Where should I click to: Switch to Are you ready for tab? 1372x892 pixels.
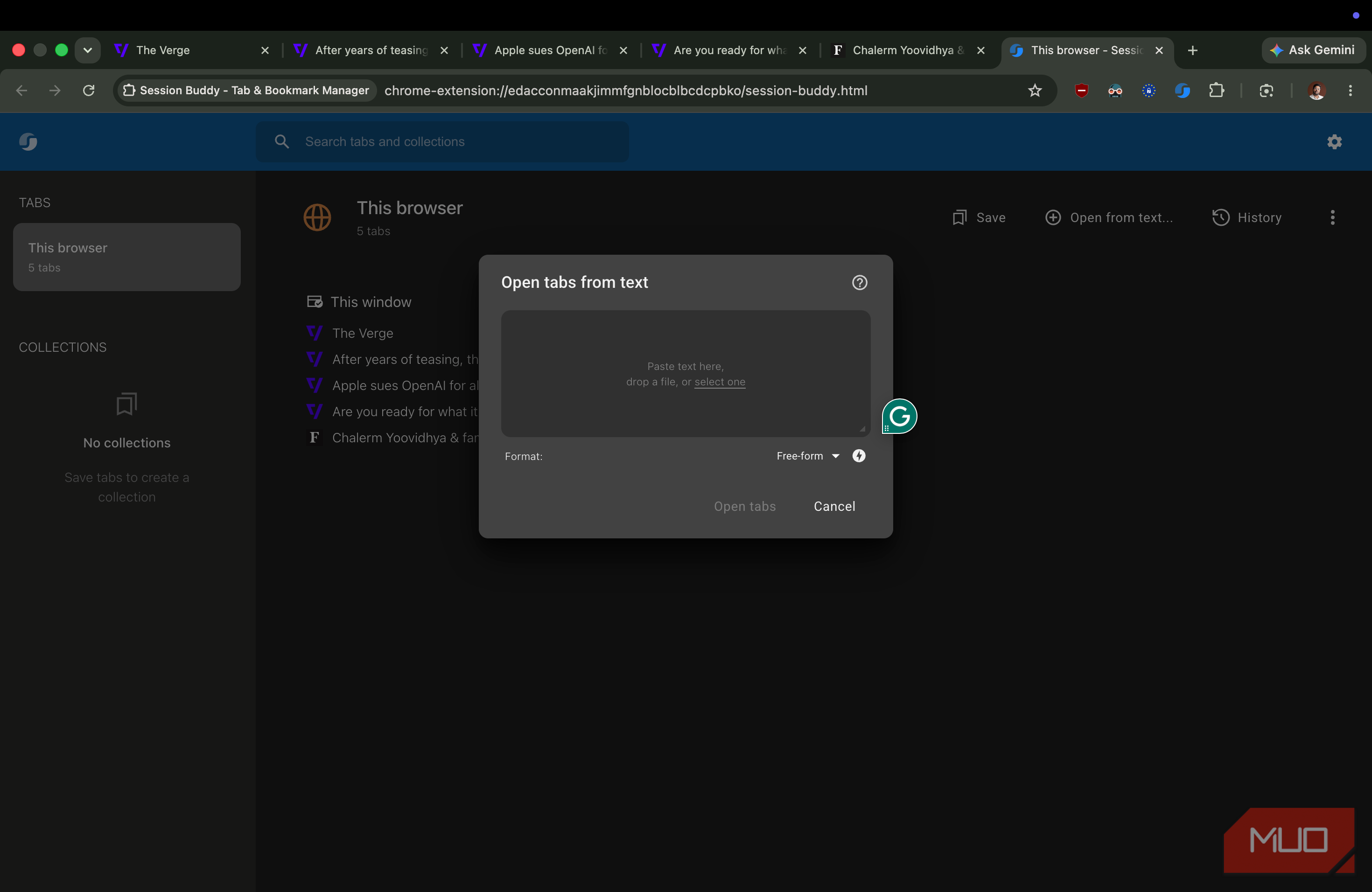click(728, 50)
